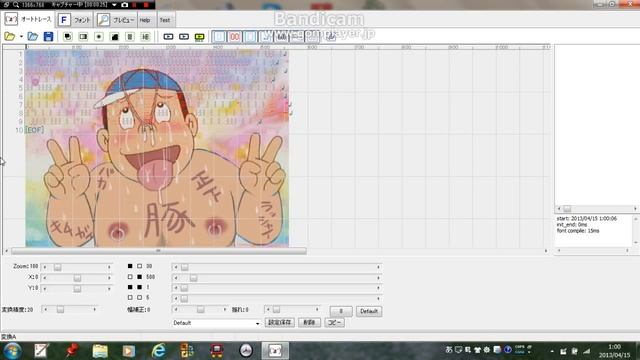Open the Test tab
The height and width of the screenshot is (360, 640).
click(x=165, y=20)
